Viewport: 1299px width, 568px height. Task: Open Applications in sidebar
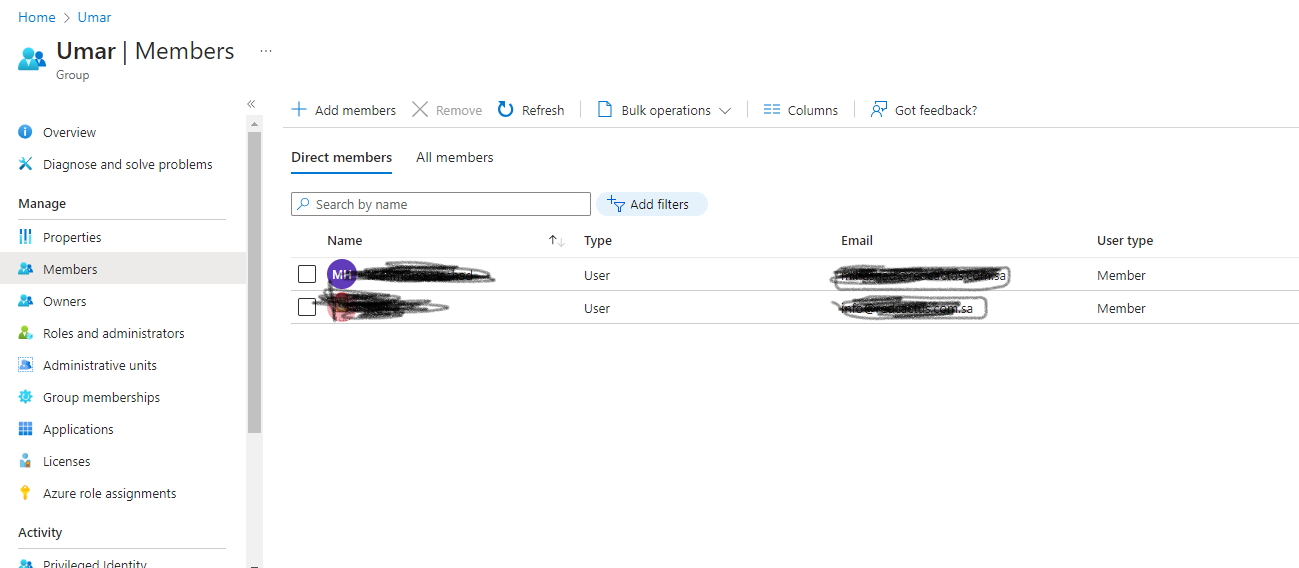(x=78, y=429)
